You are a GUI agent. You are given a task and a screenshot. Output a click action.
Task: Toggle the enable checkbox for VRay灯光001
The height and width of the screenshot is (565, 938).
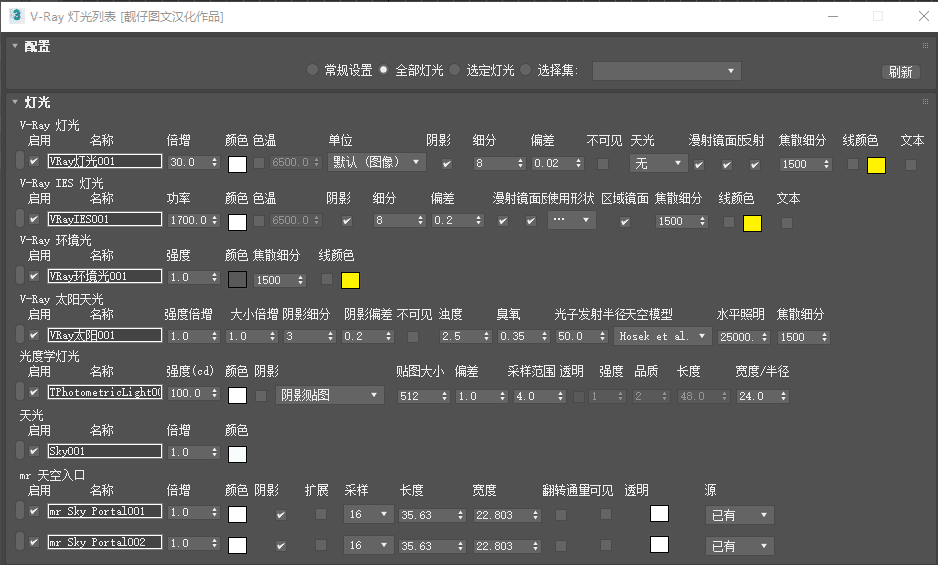[x=34, y=161]
